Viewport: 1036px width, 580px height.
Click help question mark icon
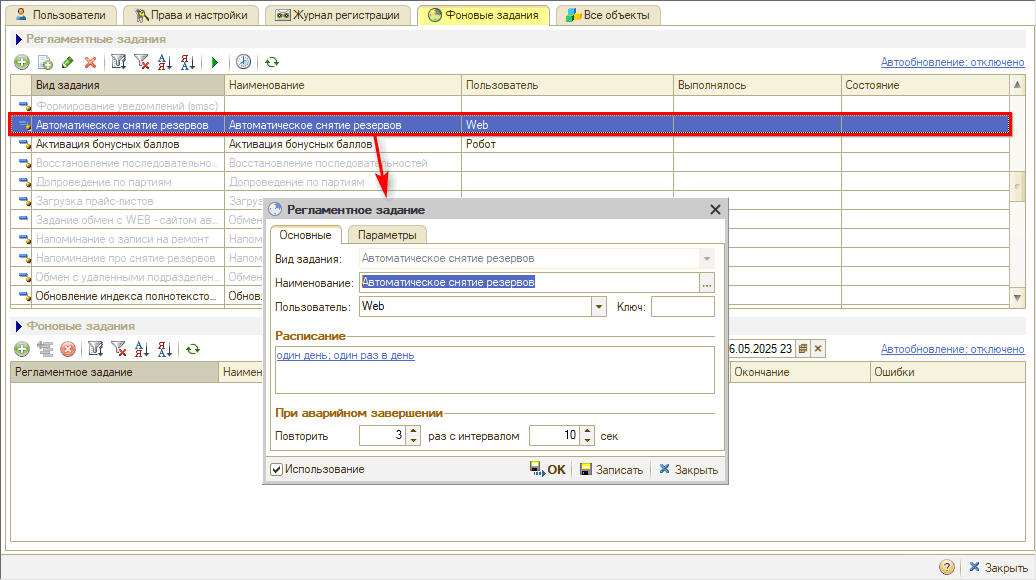click(x=947, y=567)
